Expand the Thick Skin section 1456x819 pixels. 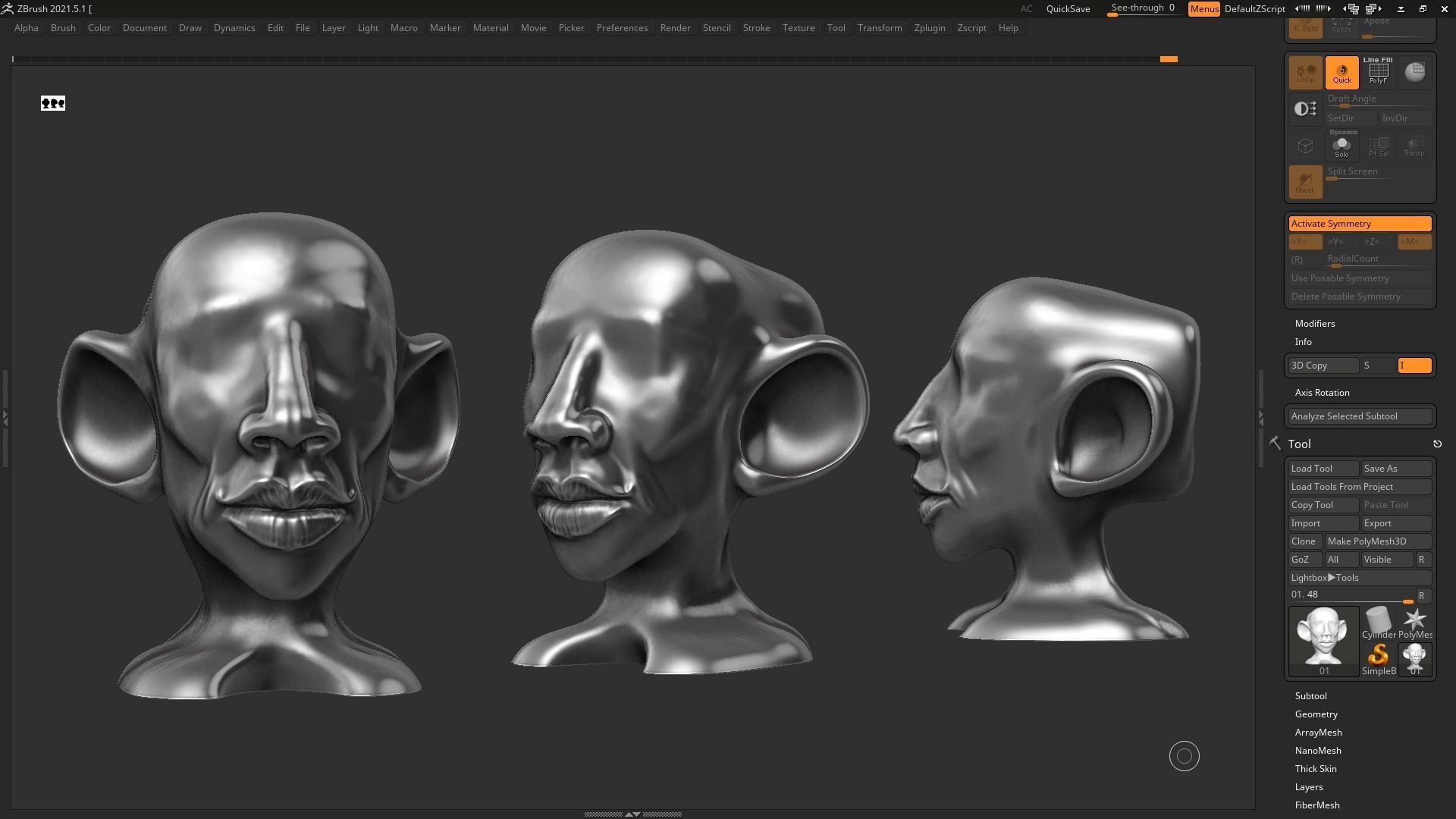(1316, 769)
